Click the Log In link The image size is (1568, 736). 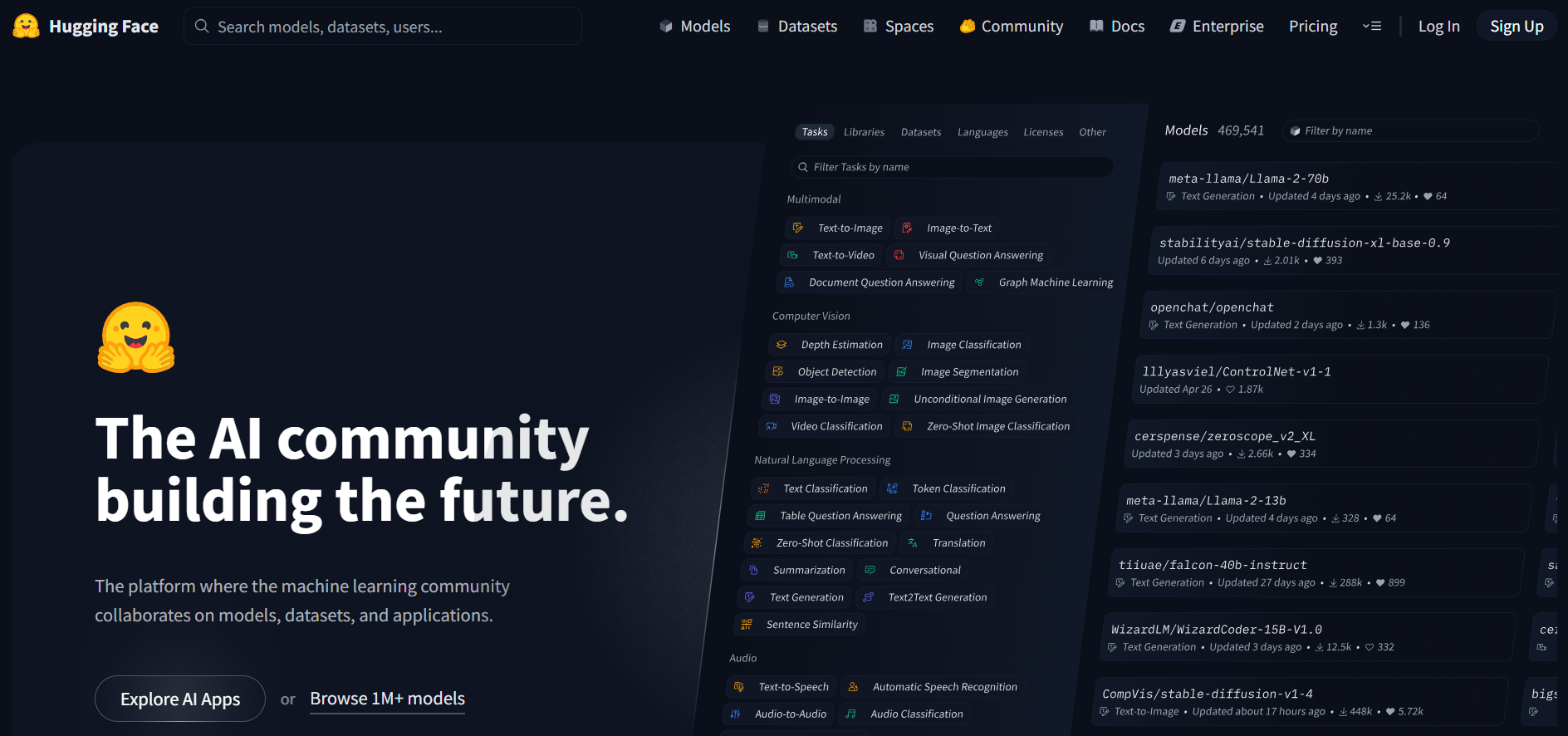pos(1438,27)
